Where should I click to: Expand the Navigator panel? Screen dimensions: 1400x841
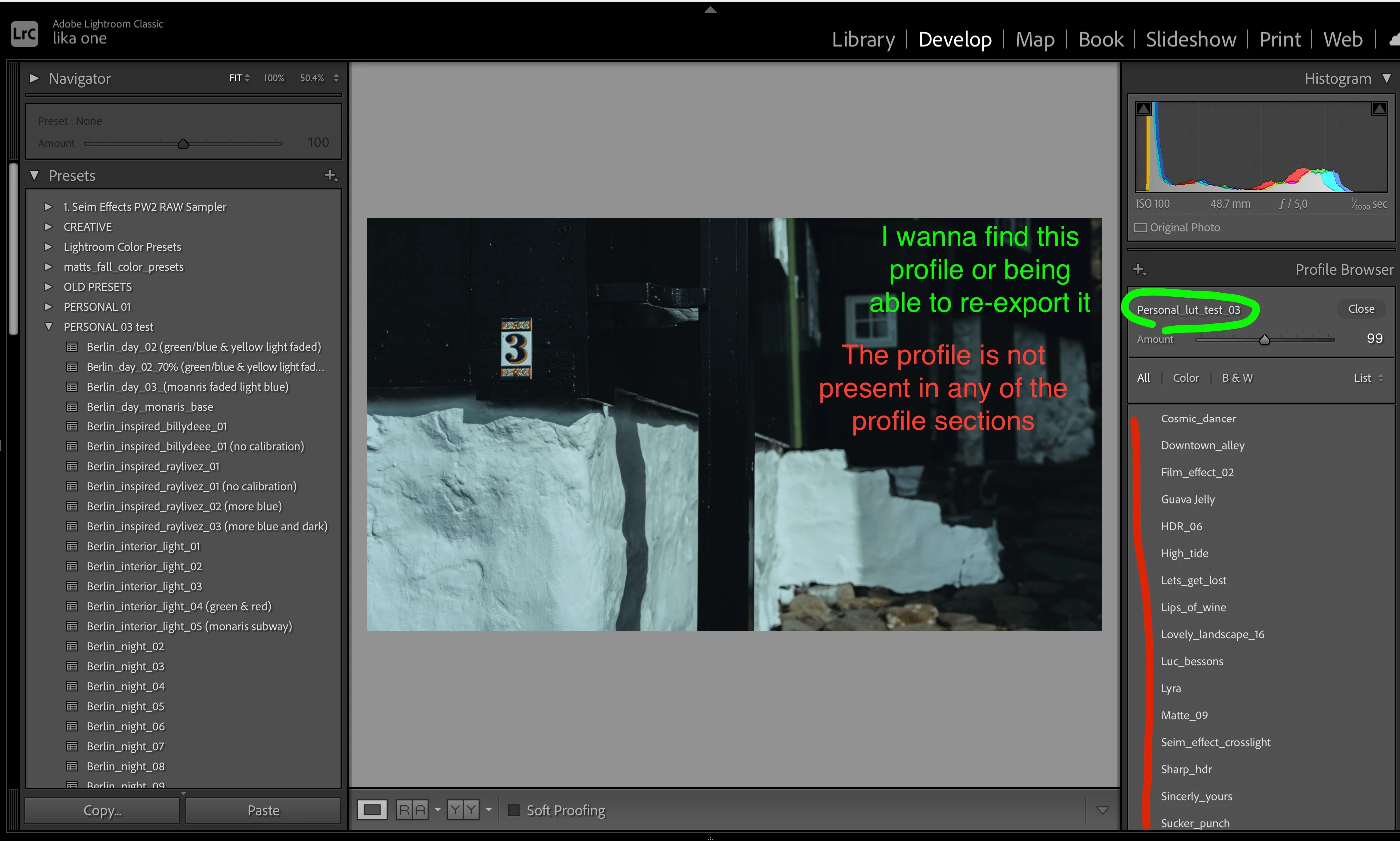[x=34, y=78]
